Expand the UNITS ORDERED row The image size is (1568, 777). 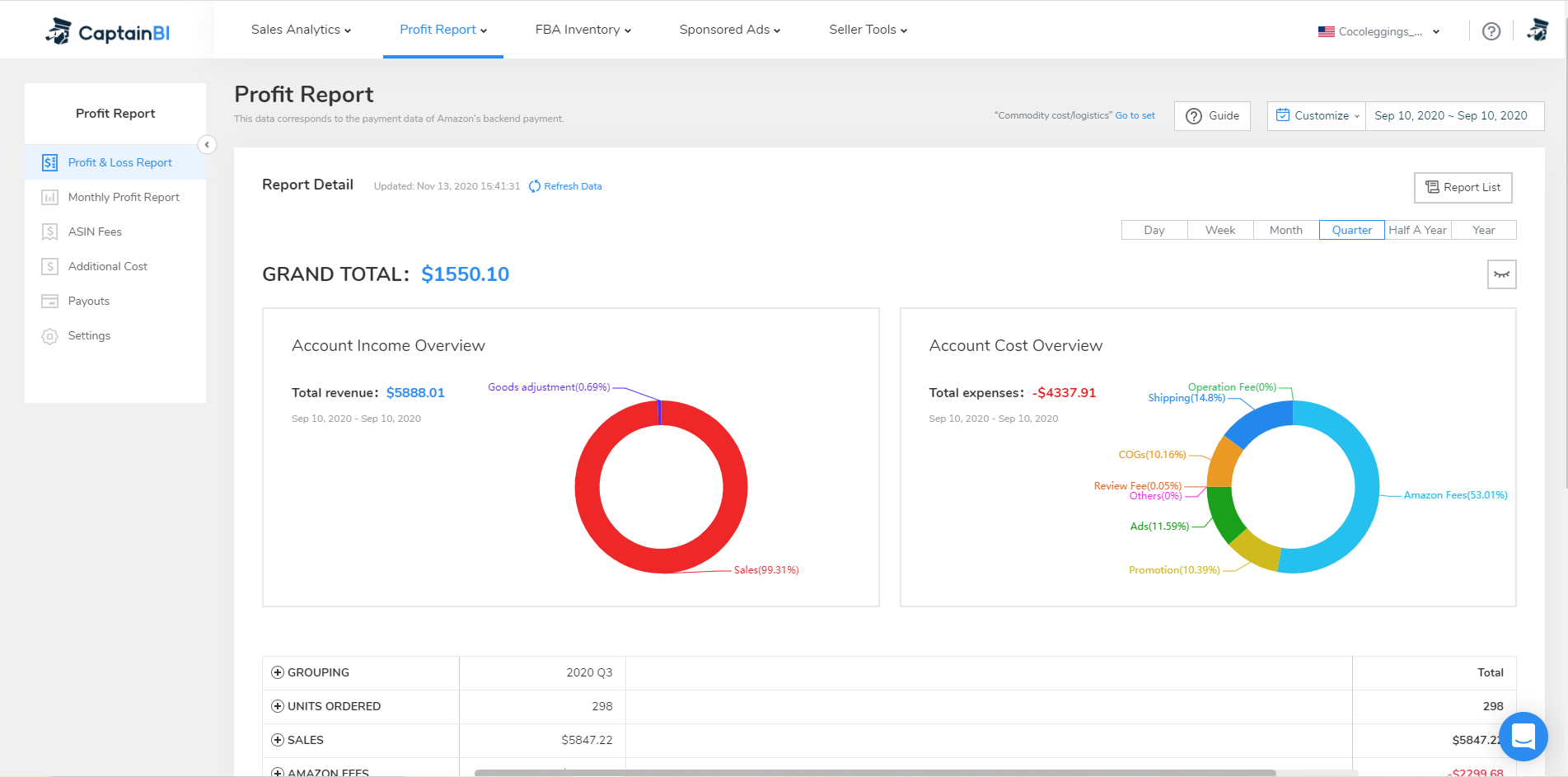(x=278, y=706)
